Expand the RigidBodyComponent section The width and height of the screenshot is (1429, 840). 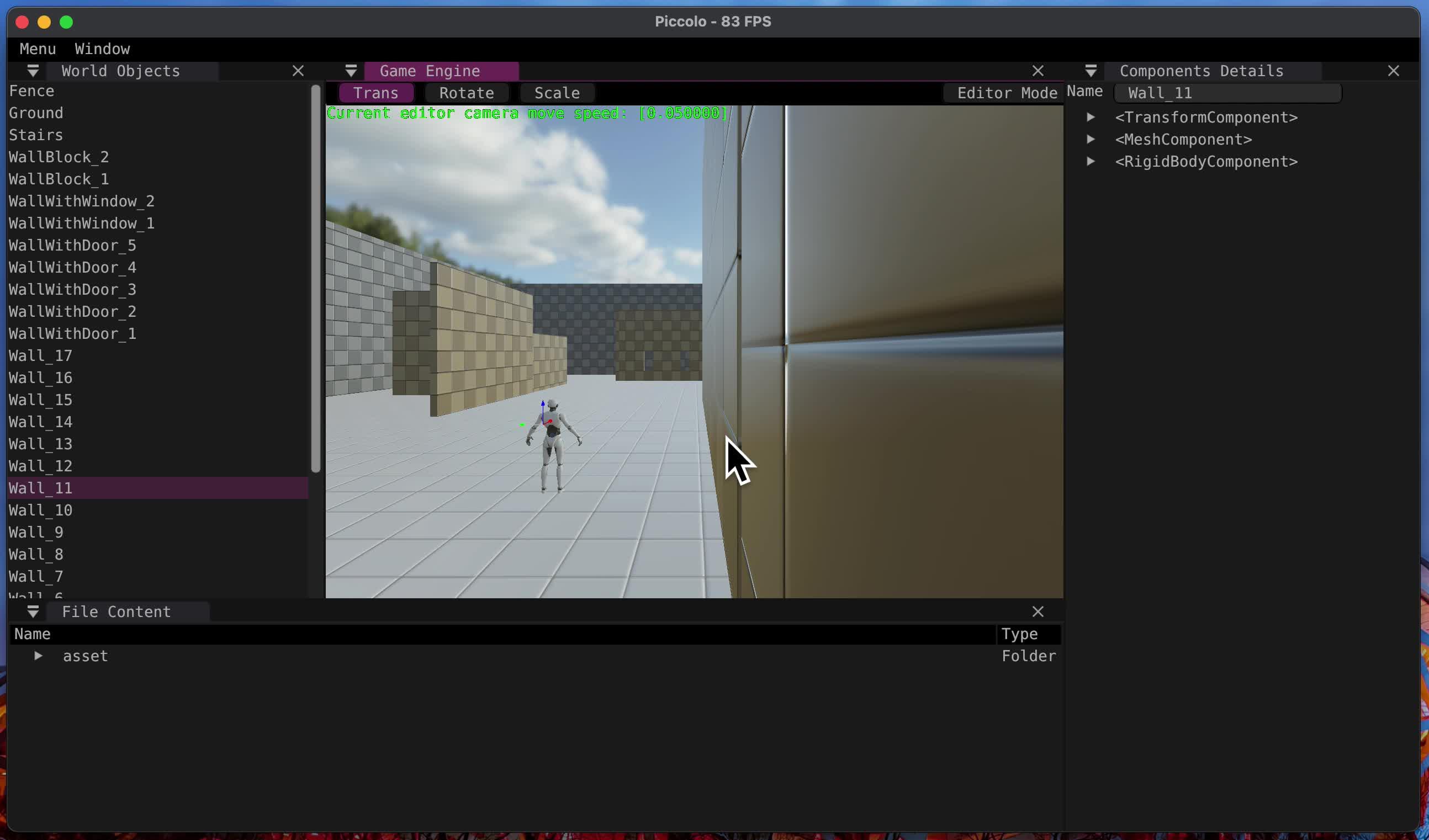pos(1090,162)
